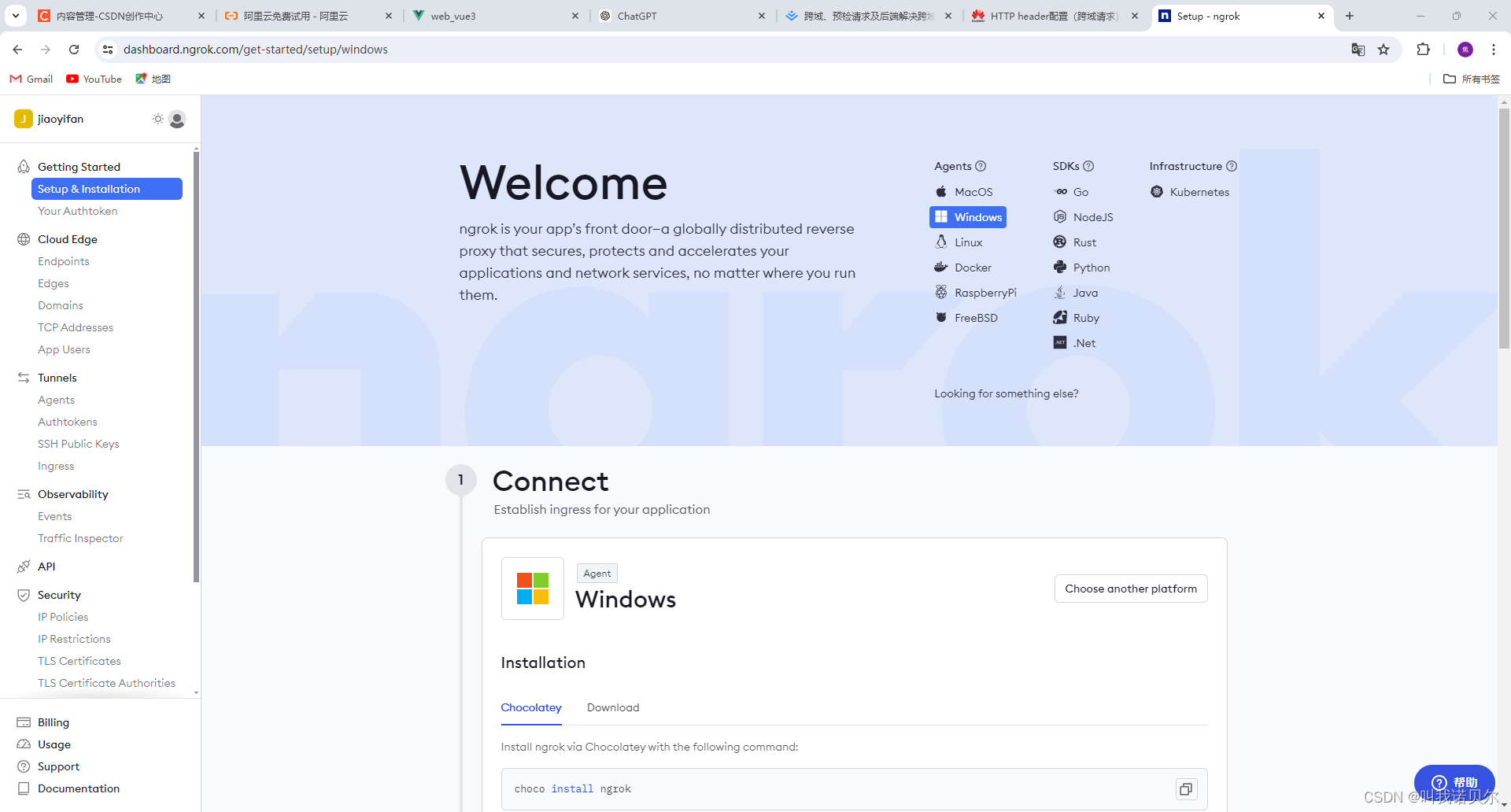Open Documentation link

[78, 788]
